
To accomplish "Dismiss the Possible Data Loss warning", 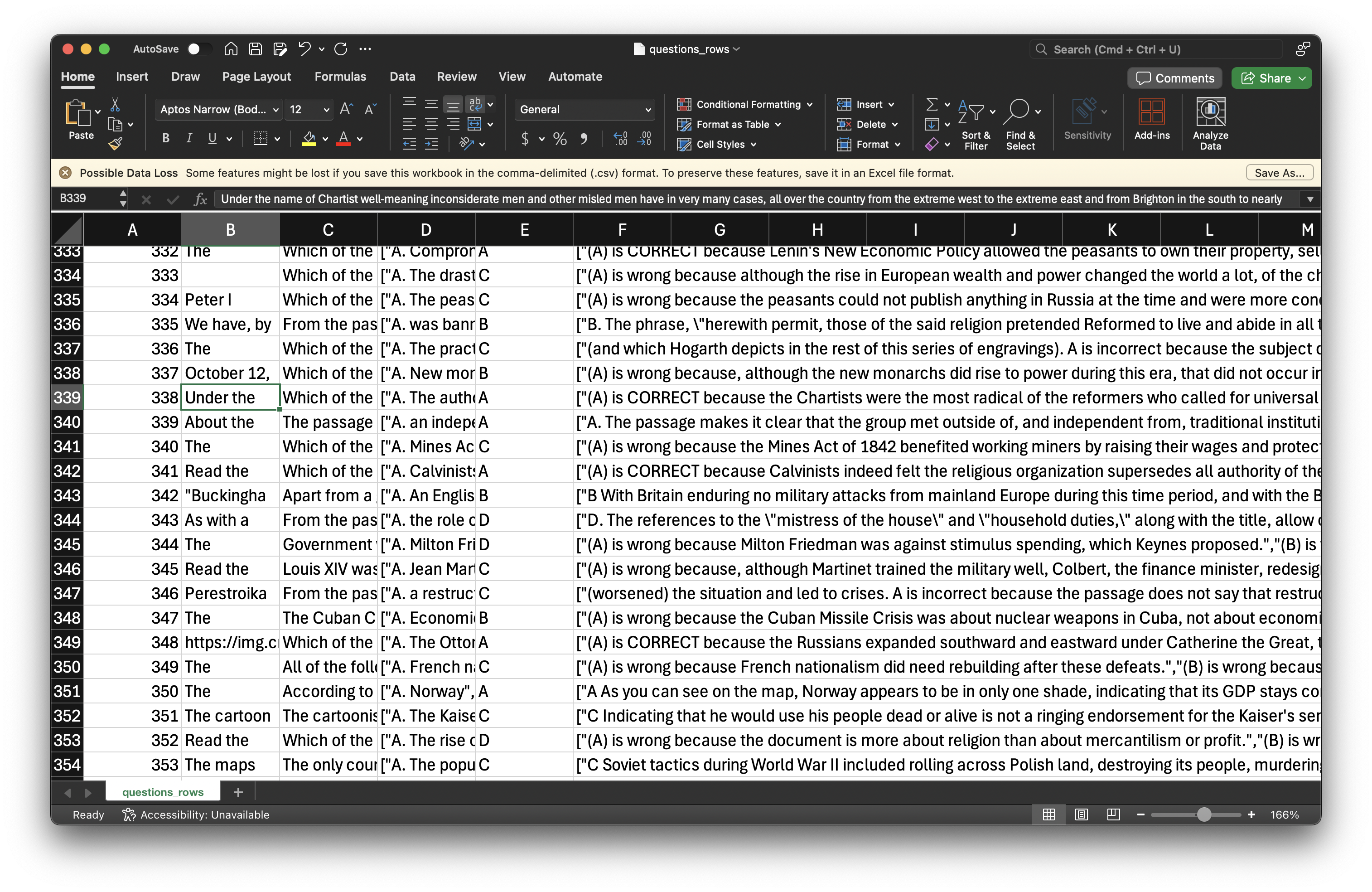I will [65, 173].
